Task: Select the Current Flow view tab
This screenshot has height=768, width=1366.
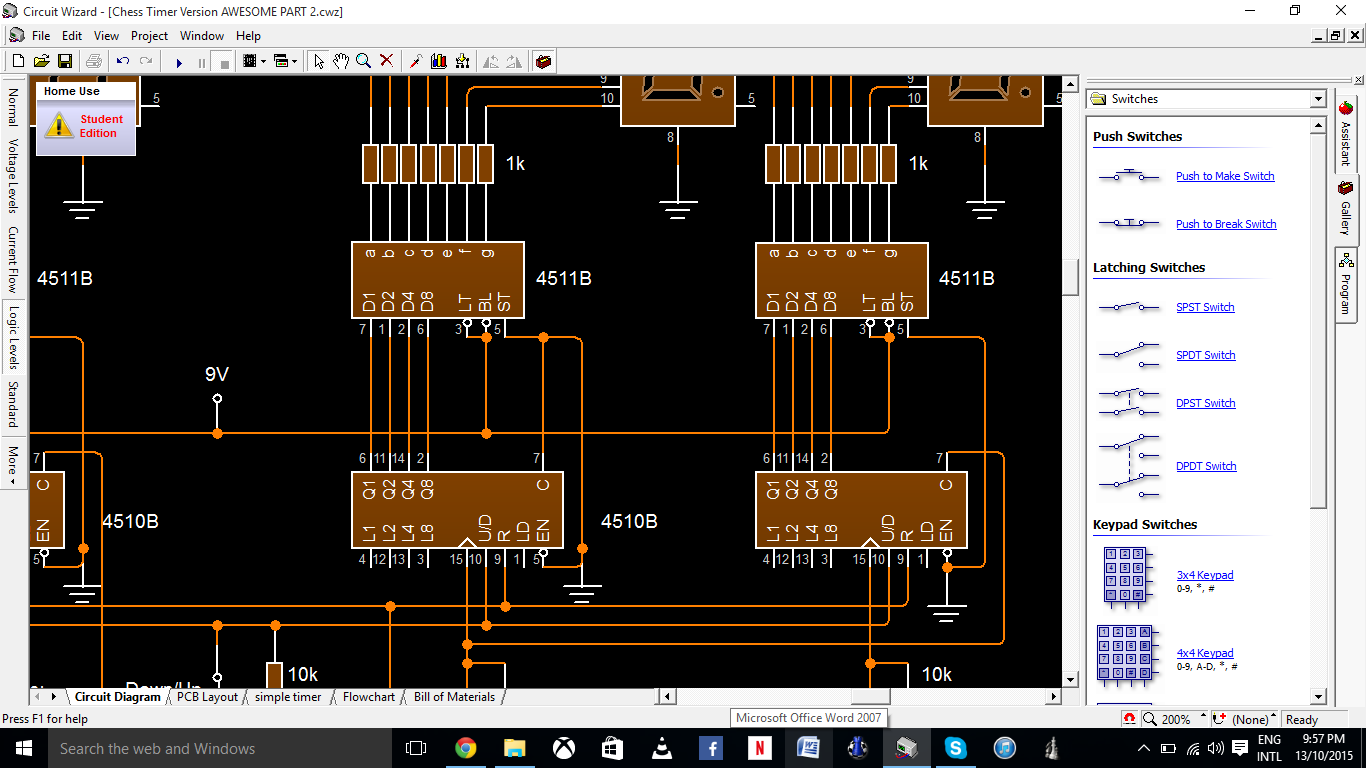Action: coord(13,259)
